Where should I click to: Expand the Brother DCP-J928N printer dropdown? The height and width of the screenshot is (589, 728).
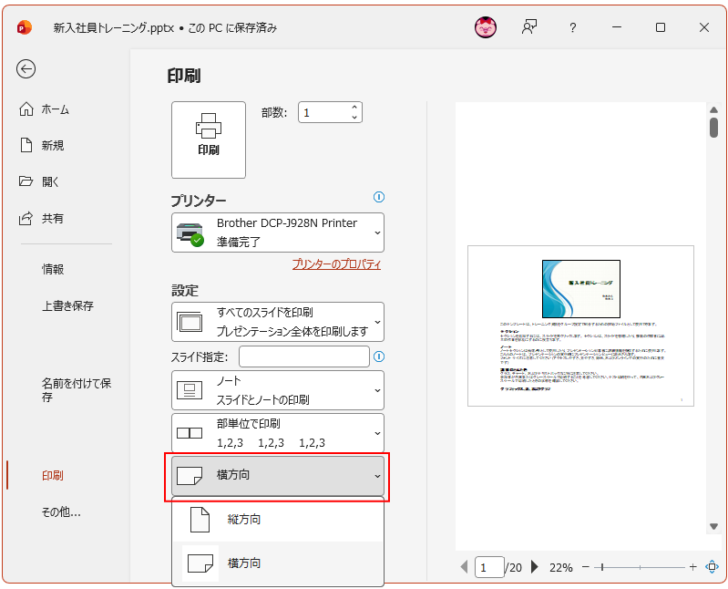click(x=277, y=232)
